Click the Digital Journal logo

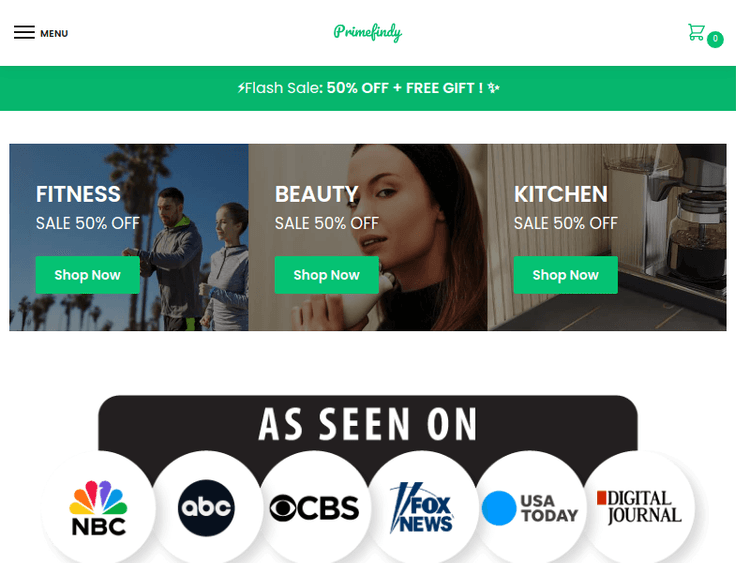(639, 507)
